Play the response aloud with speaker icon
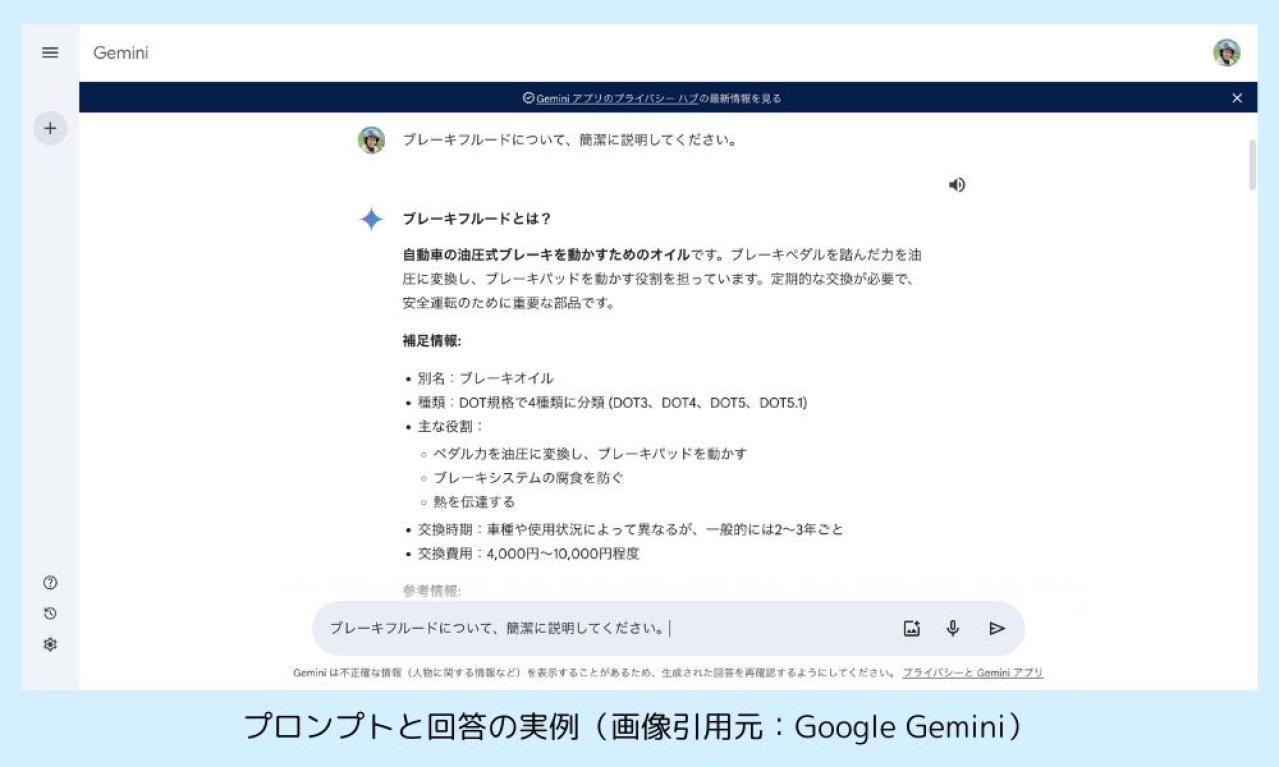The image size is (1279, 767). [957, 184]
